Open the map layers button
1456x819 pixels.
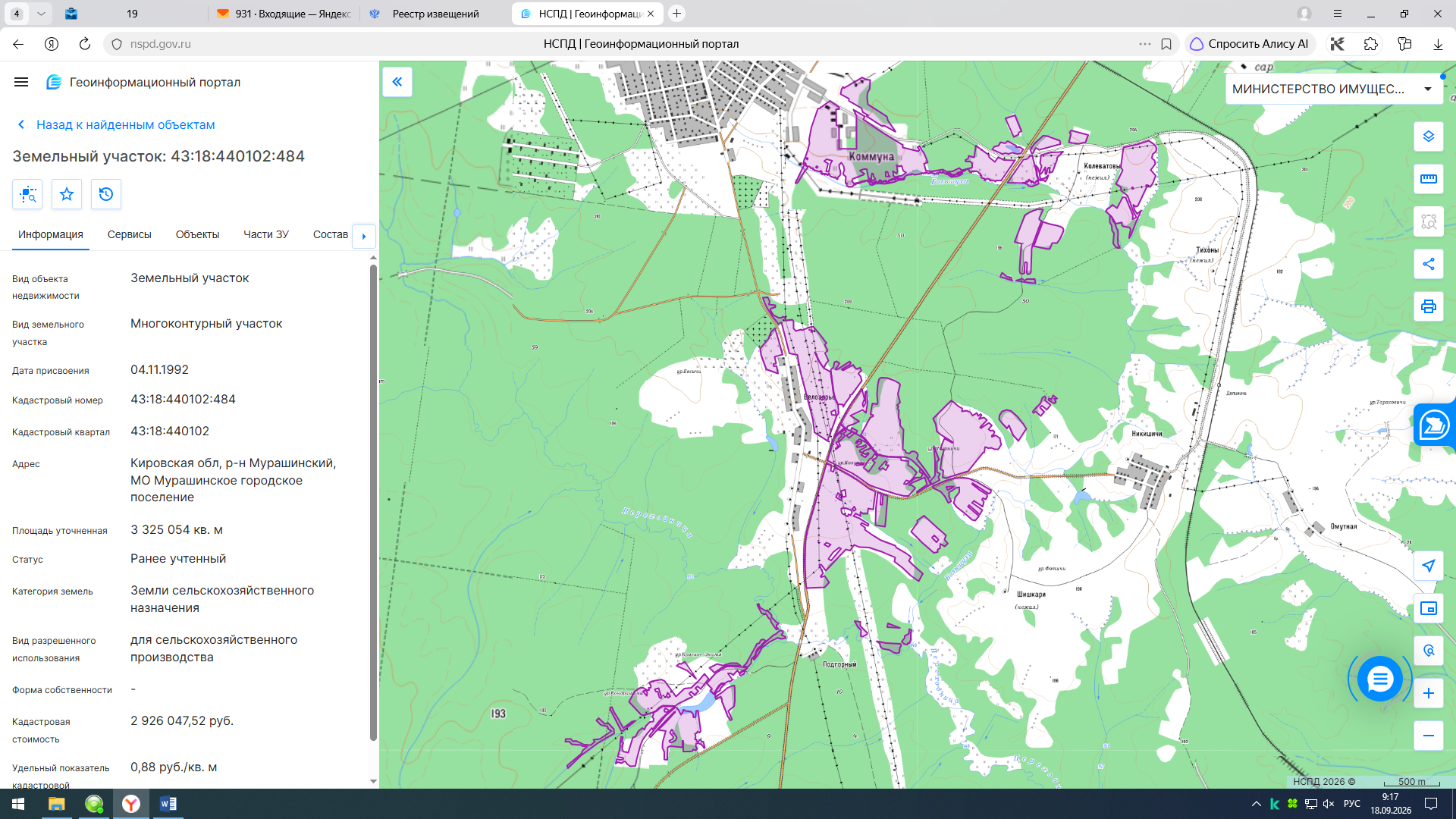(x=1429, y=136)
